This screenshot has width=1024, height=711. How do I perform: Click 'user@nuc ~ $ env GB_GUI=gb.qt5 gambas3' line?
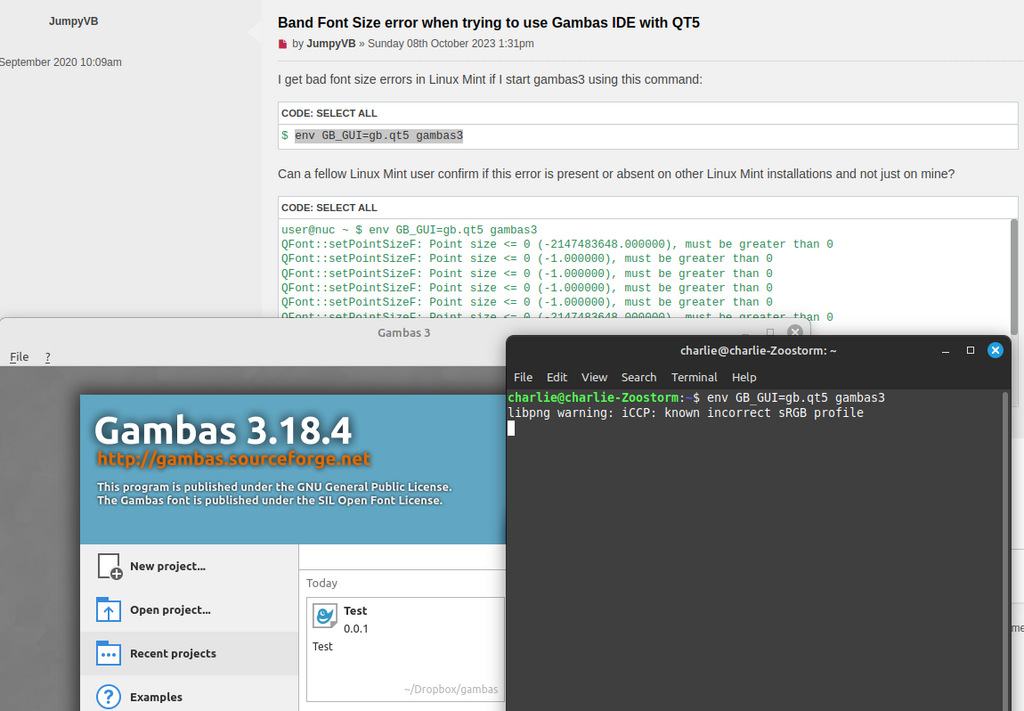click(409, 230)
